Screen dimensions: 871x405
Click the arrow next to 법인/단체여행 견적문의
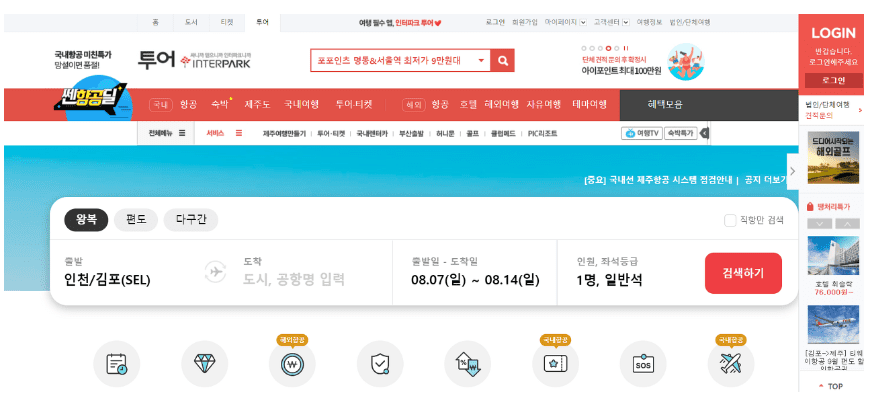tap(860, 111)
